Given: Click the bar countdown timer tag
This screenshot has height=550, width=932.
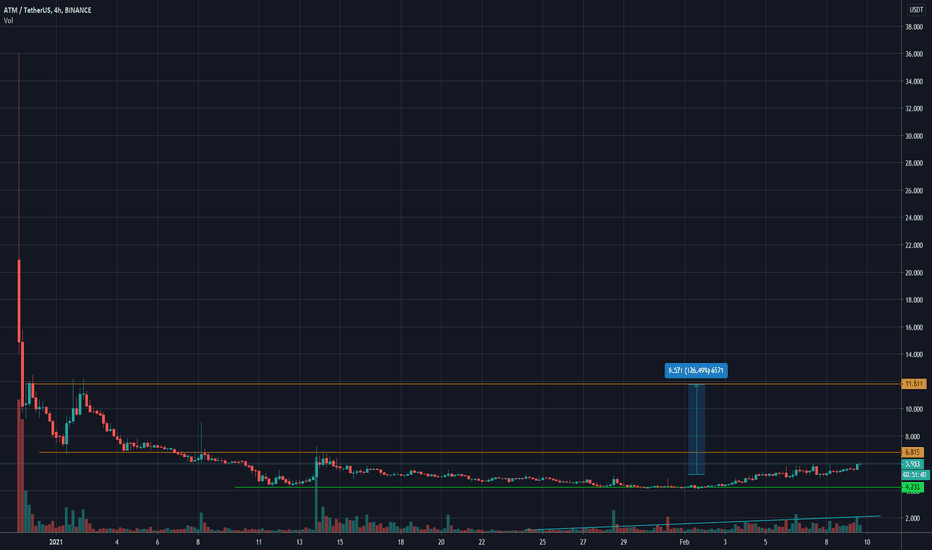Looking at the screenshot, I should tap(915, 474).
